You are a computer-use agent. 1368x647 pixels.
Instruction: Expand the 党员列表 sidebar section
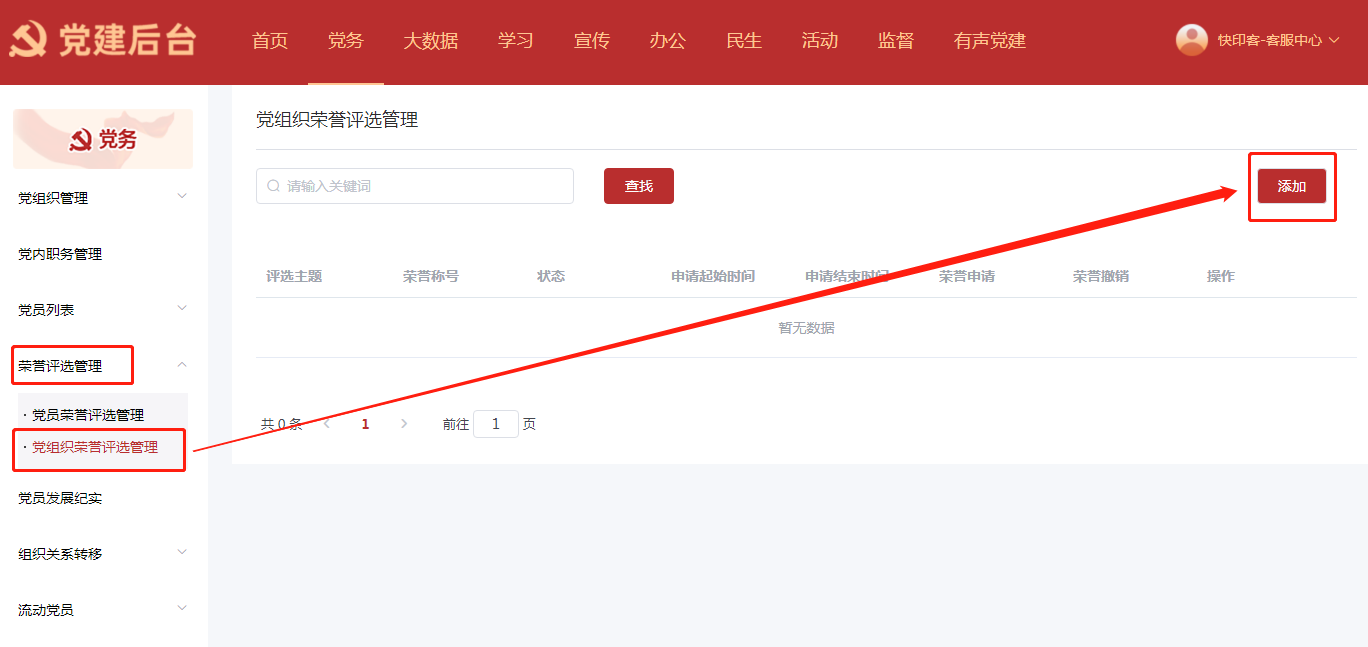coord(181,309)
